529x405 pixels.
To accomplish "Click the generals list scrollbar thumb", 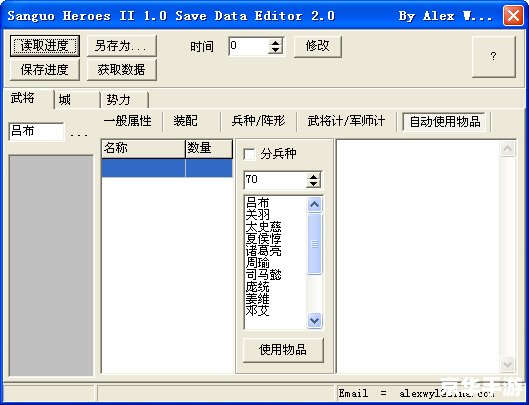I will pos(314,244).
